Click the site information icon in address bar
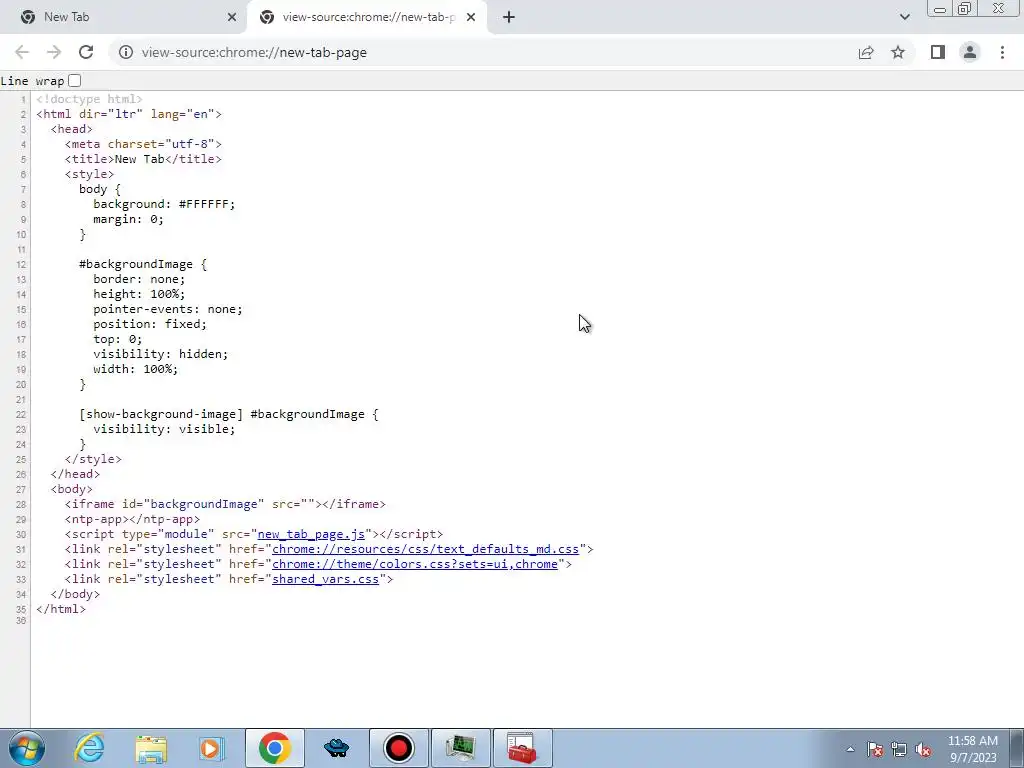Screen dimensions: 1024x768 click(x=126, y=52)
